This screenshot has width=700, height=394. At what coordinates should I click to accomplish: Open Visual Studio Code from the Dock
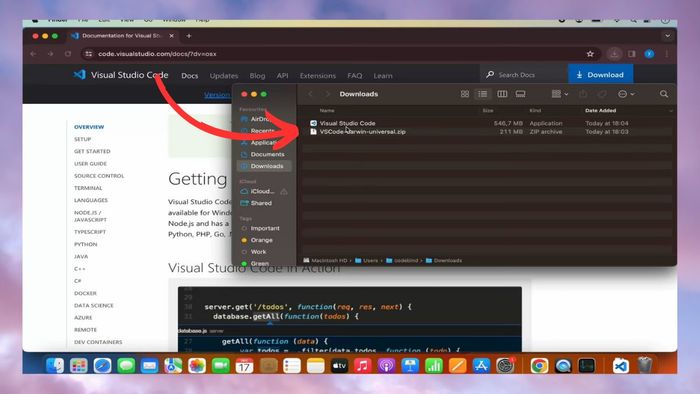point(621,366)
